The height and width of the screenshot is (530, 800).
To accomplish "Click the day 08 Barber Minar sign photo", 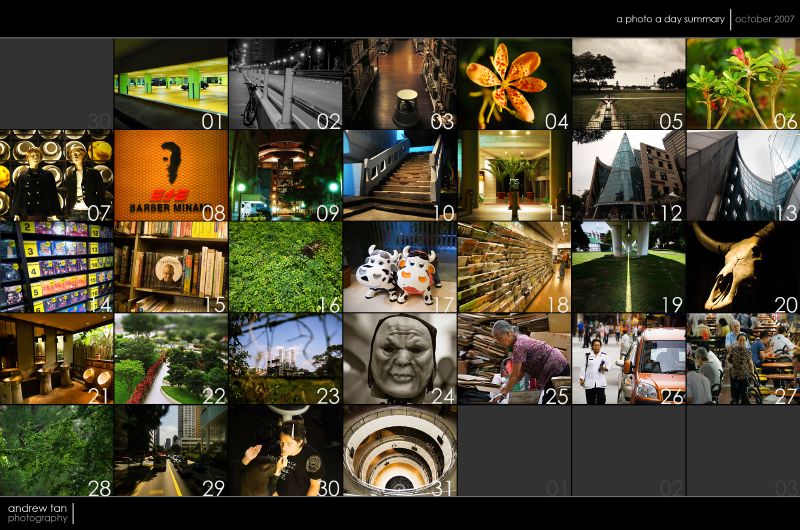I will (x=171, y=175).
